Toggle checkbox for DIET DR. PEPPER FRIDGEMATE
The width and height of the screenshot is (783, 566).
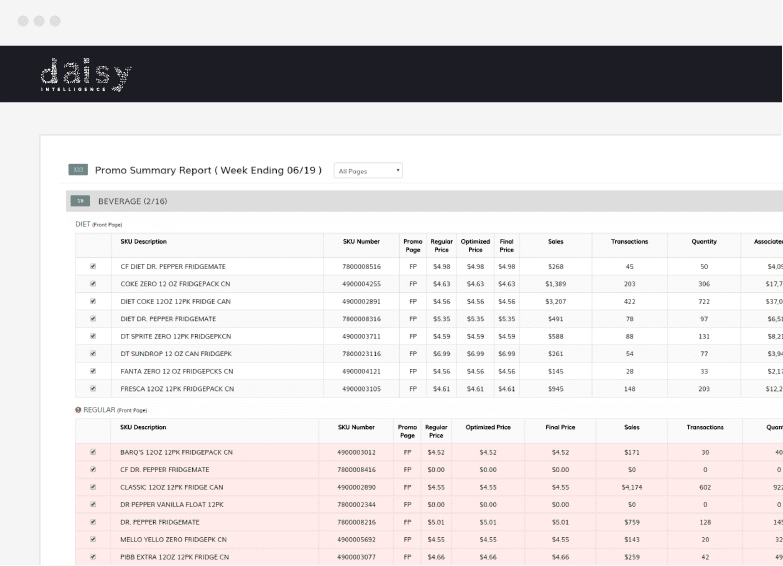[x=93, y=319]
